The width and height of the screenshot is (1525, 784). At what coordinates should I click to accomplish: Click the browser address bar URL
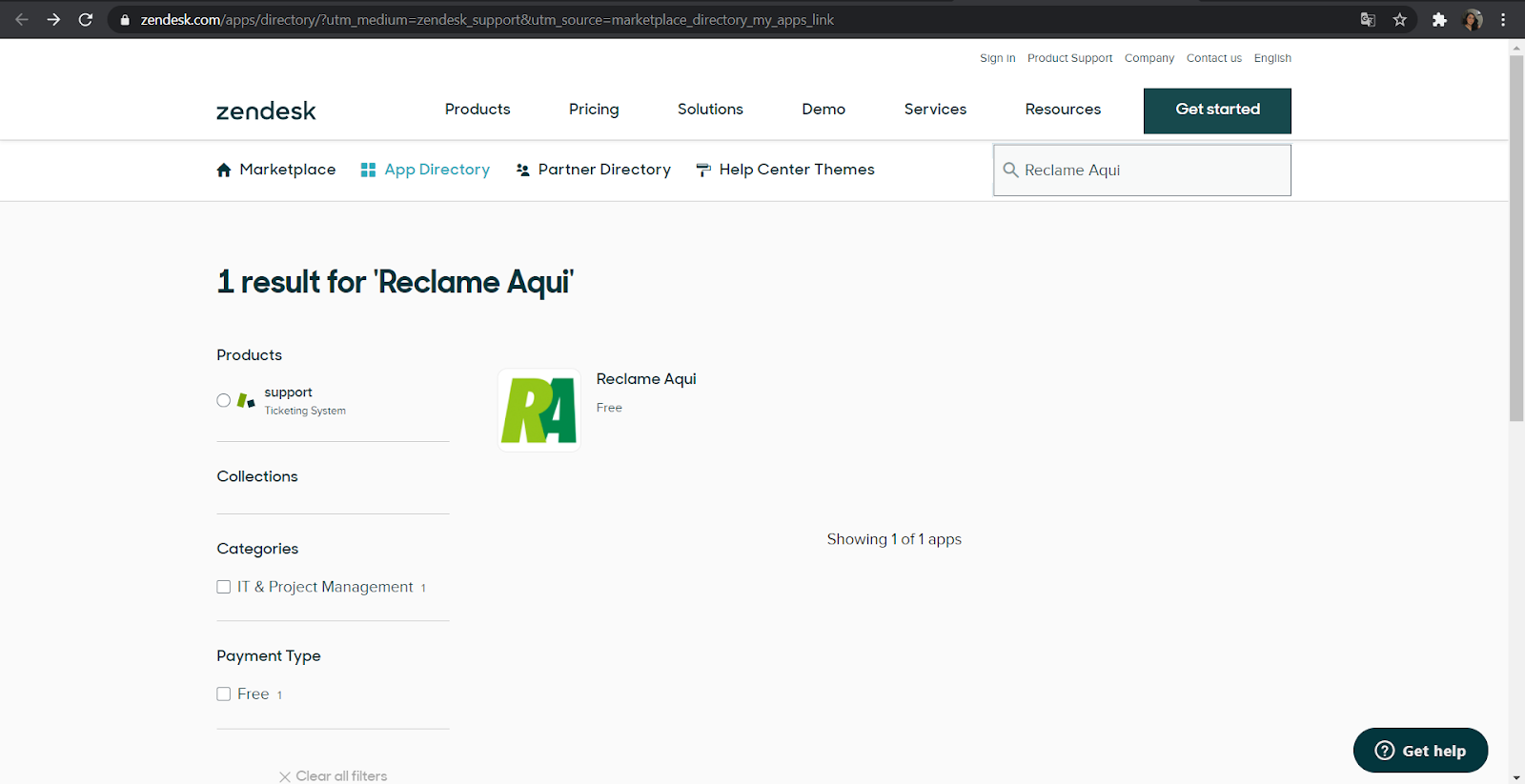pyautogui.click(x=487, y=20)
